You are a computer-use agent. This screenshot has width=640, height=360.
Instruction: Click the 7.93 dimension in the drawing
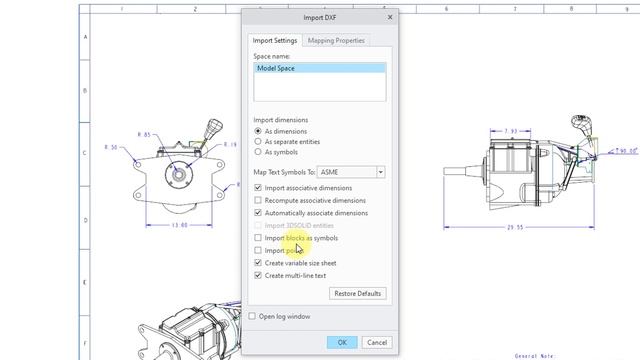tap(511, 131)
